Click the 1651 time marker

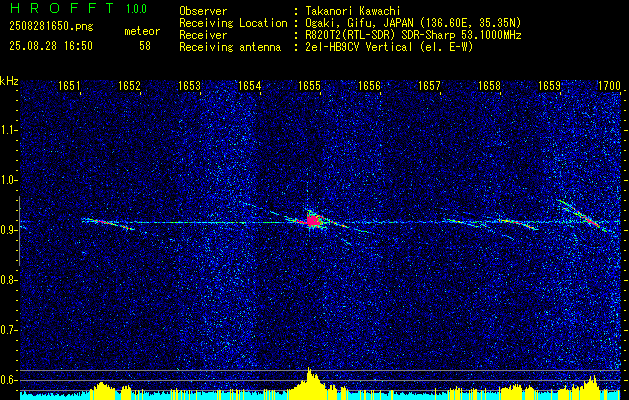tap(69, 86)
